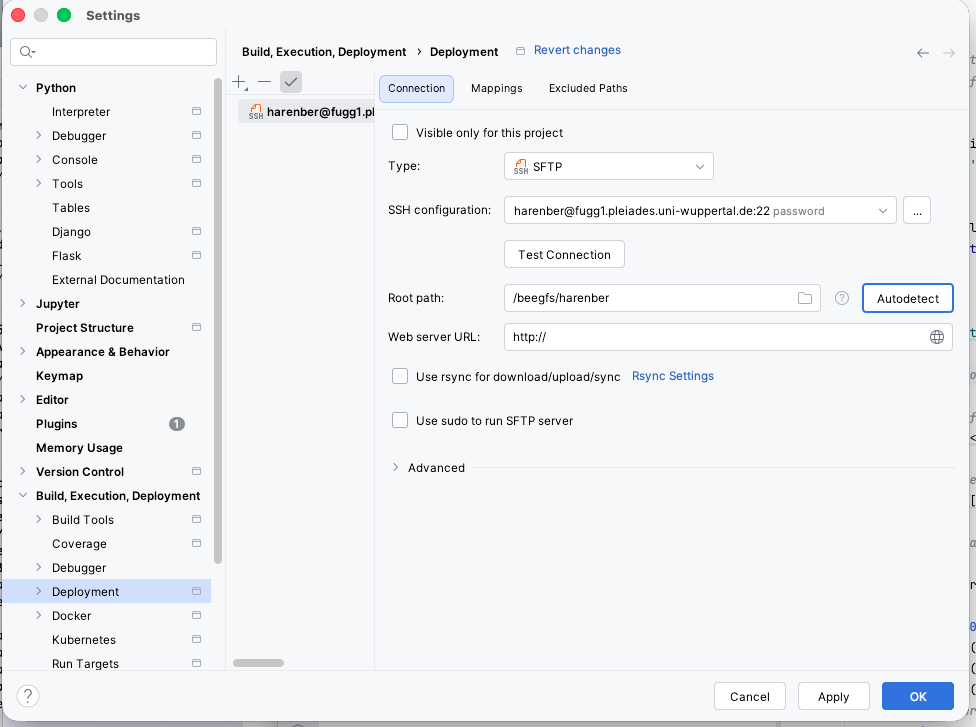Open the help button at bottom left

pos(28,696)
